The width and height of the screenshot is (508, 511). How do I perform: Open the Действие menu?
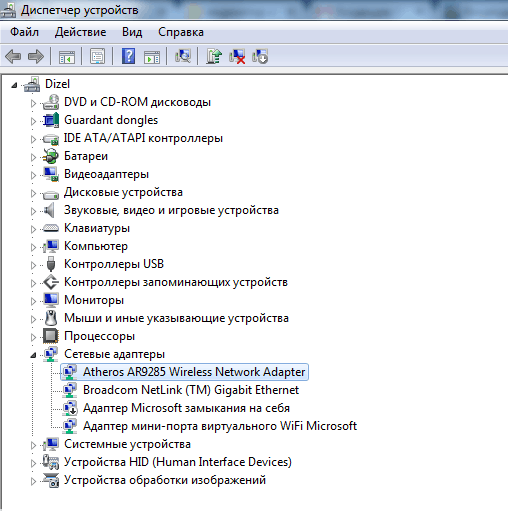tap(80, 32)
